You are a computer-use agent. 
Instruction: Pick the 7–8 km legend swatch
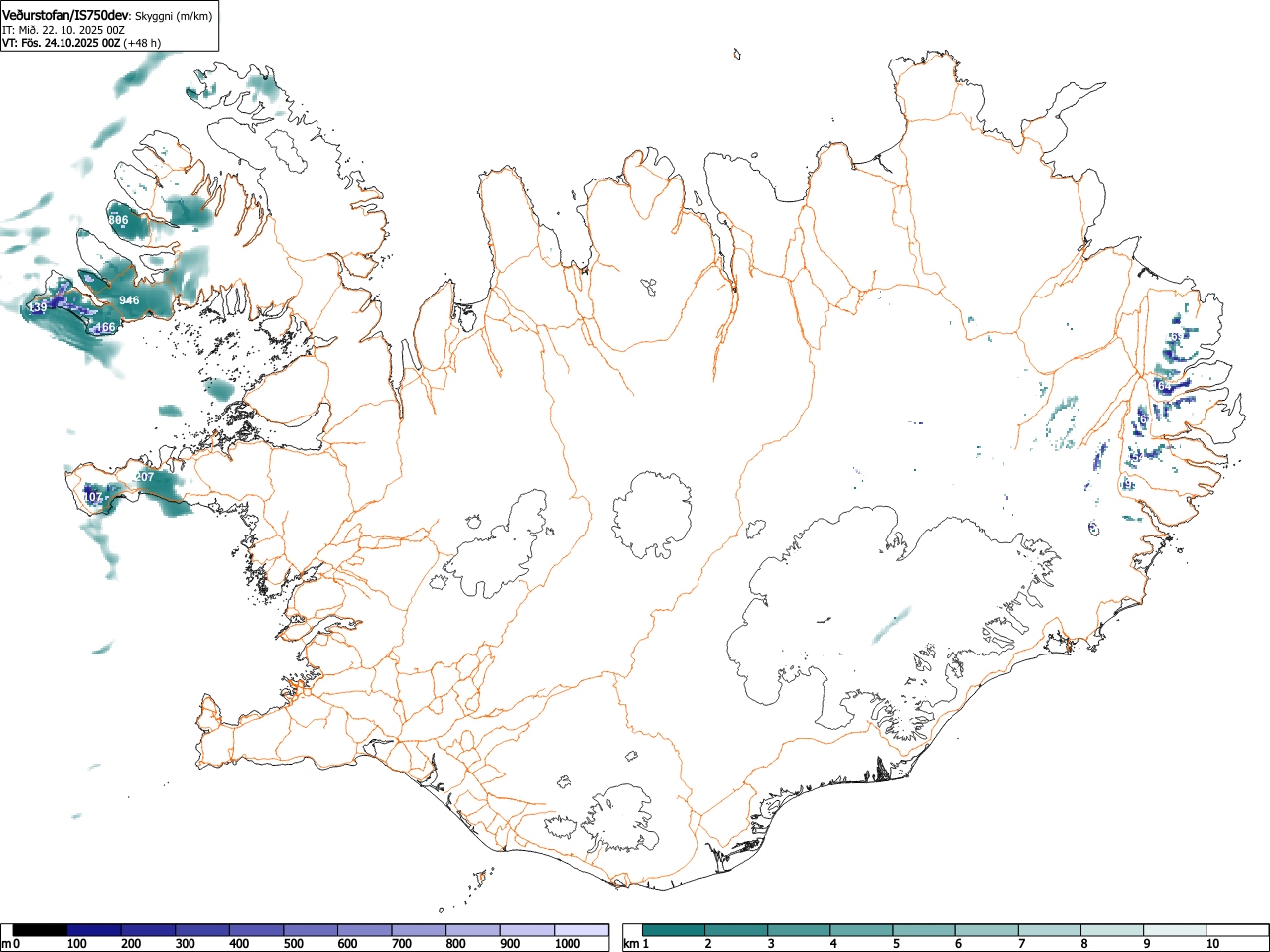(1050, 930)
